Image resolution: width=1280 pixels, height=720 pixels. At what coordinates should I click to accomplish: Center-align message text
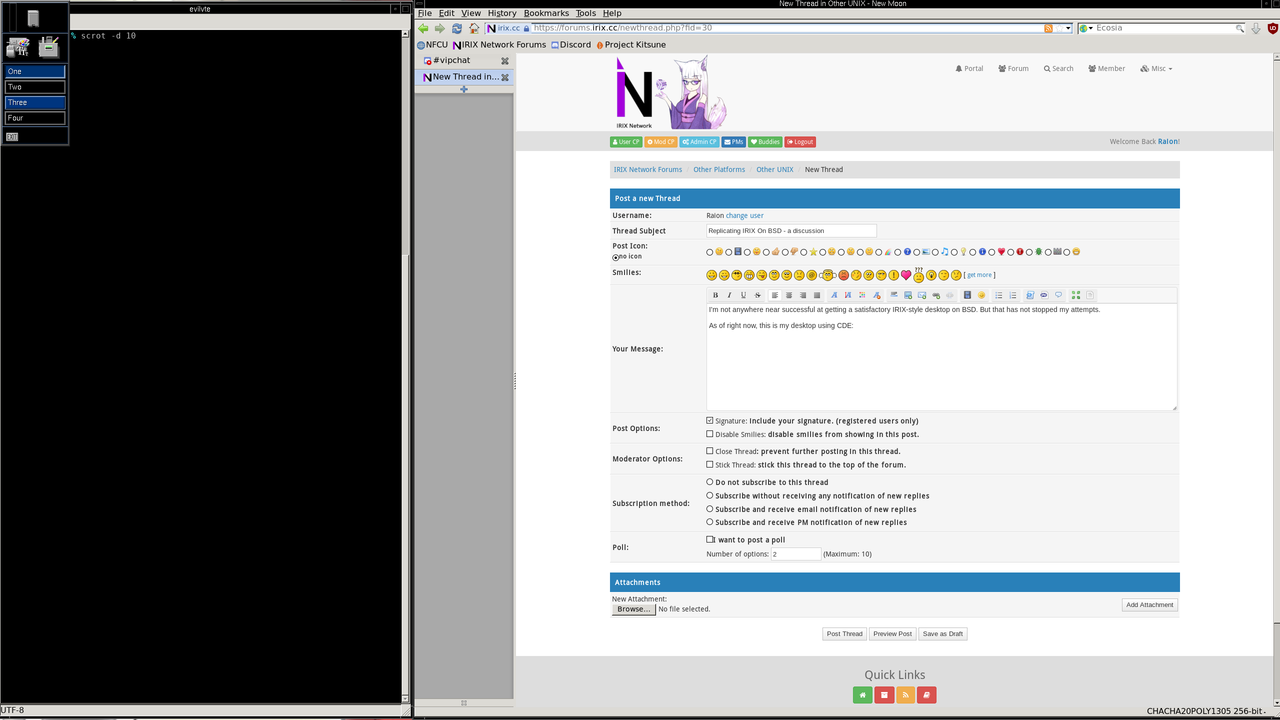point(789,295)
